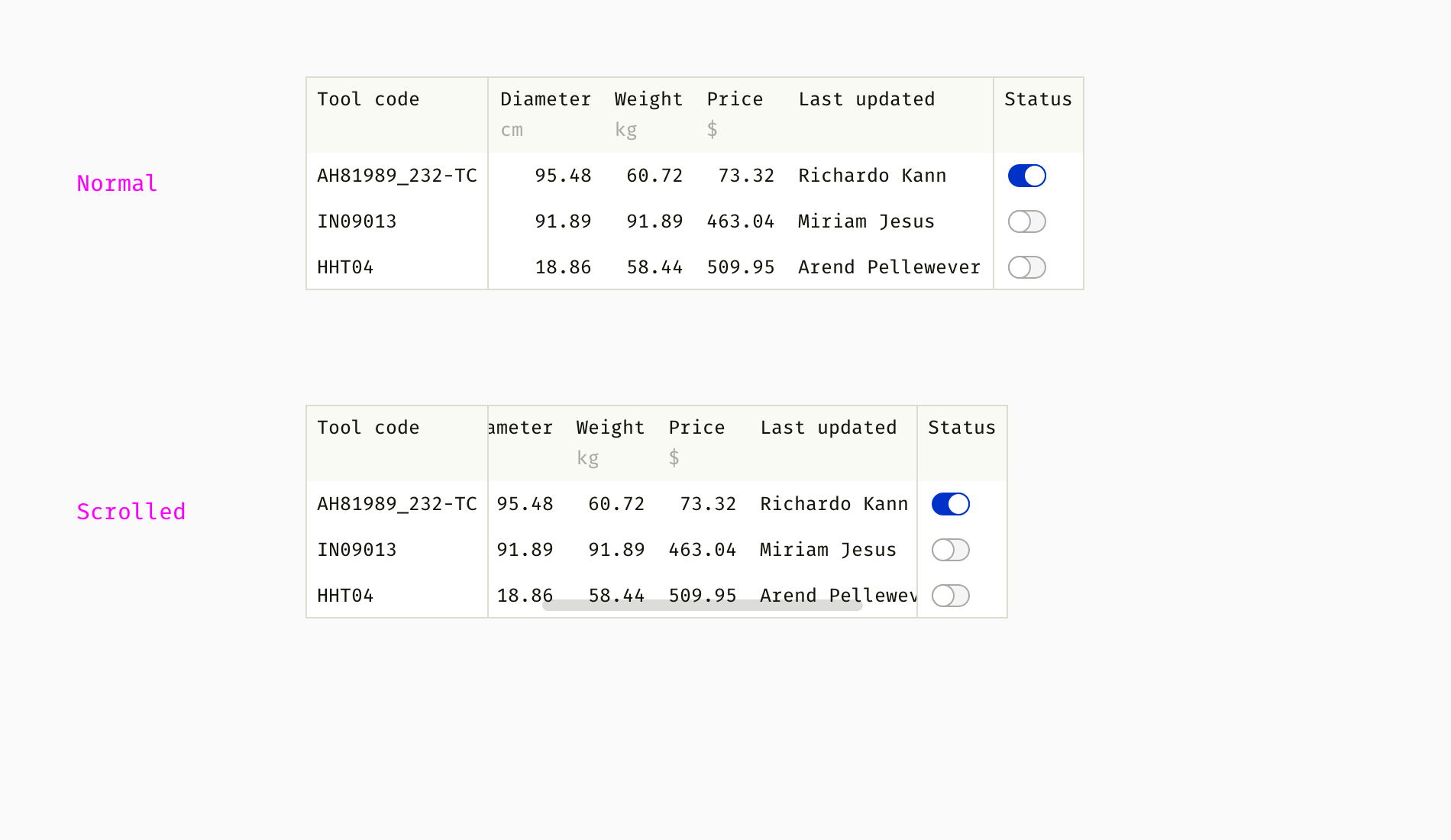The height and width of the screenshot is (840, 1451).
Task: Disable AH81989_232-TC toggle in Scrolled table
Action: point(950,504)
